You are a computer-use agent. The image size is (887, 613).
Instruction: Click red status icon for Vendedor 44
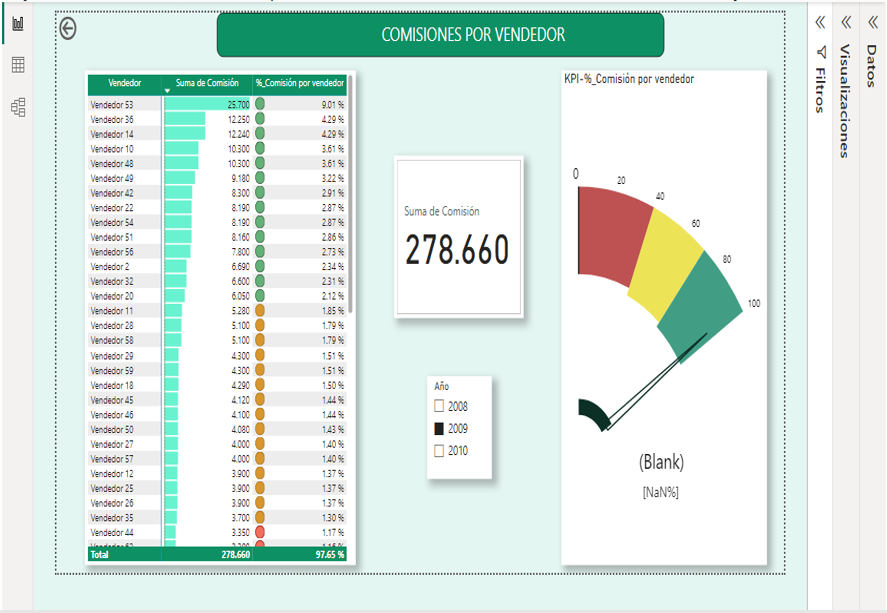click(260, 532)
